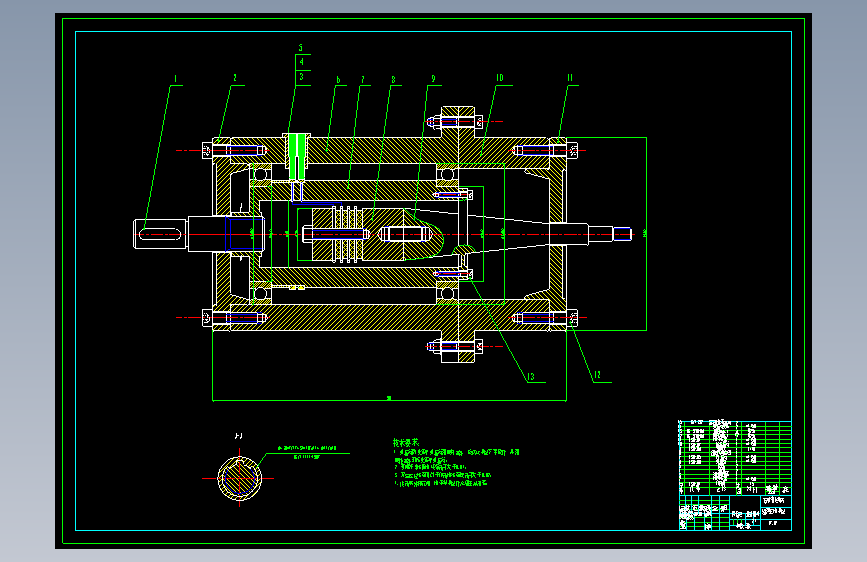
Task: Select the spring disc stack in center bore
Action: (344, 234)
